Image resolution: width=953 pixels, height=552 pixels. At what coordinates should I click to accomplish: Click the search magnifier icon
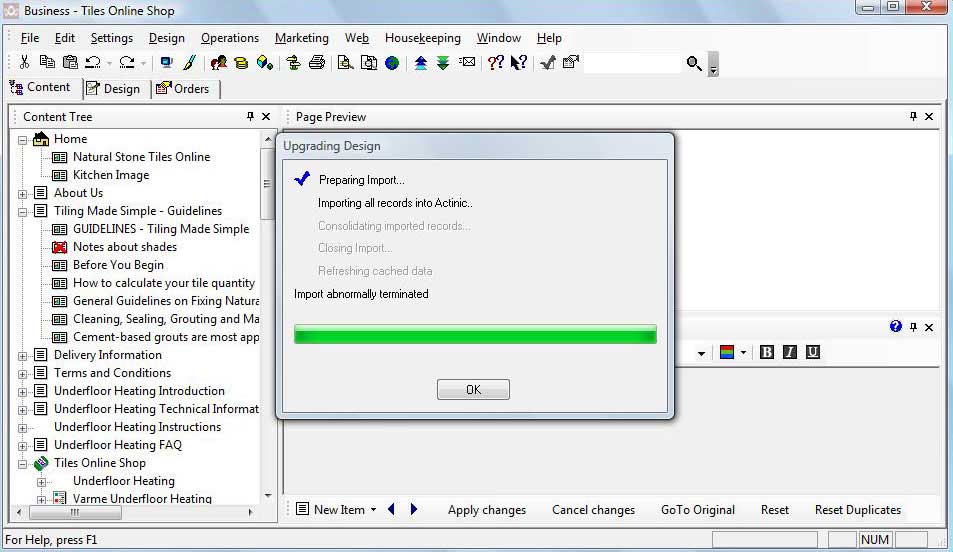click(694, 63)
